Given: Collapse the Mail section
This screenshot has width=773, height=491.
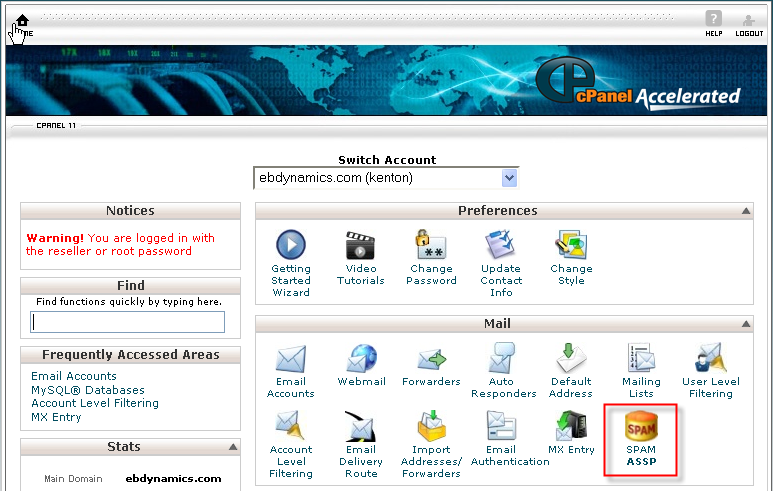Looking at the screenshot, I should pyautogui.click(x=746, y=324).
